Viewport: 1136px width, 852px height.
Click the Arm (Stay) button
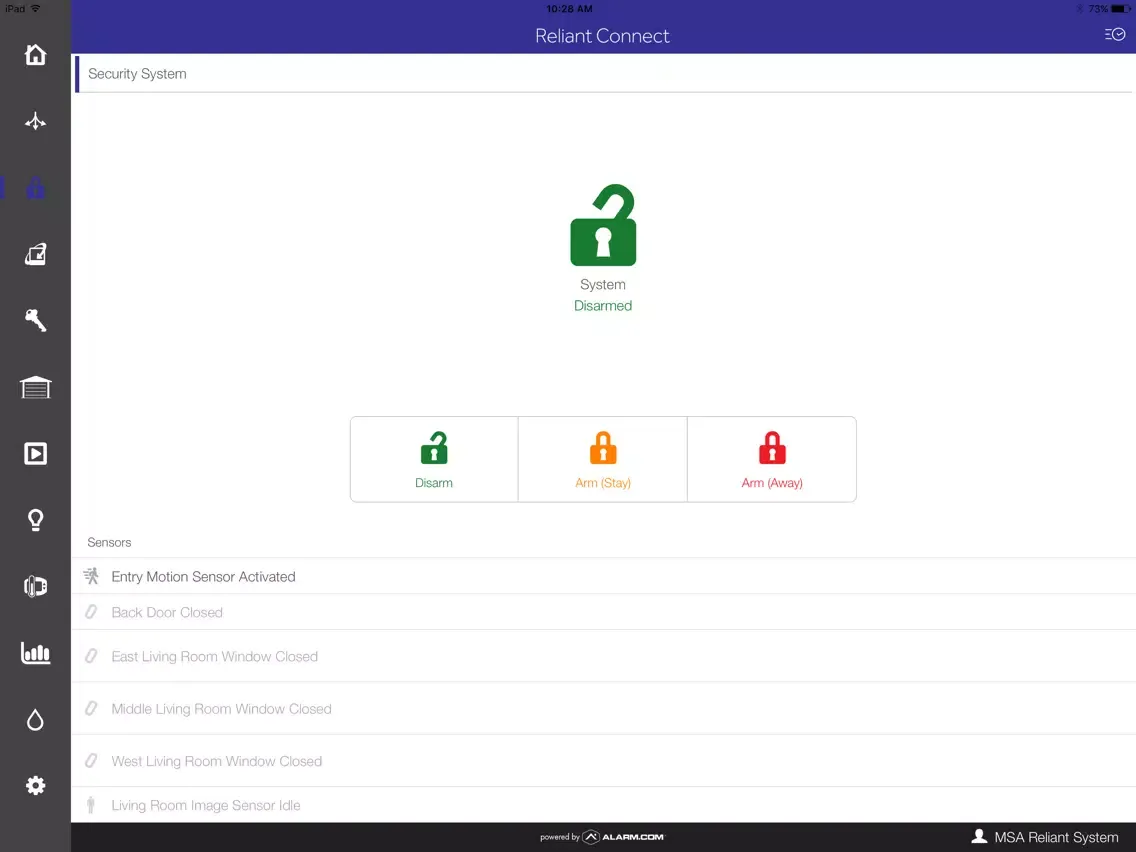coord(603,459)
